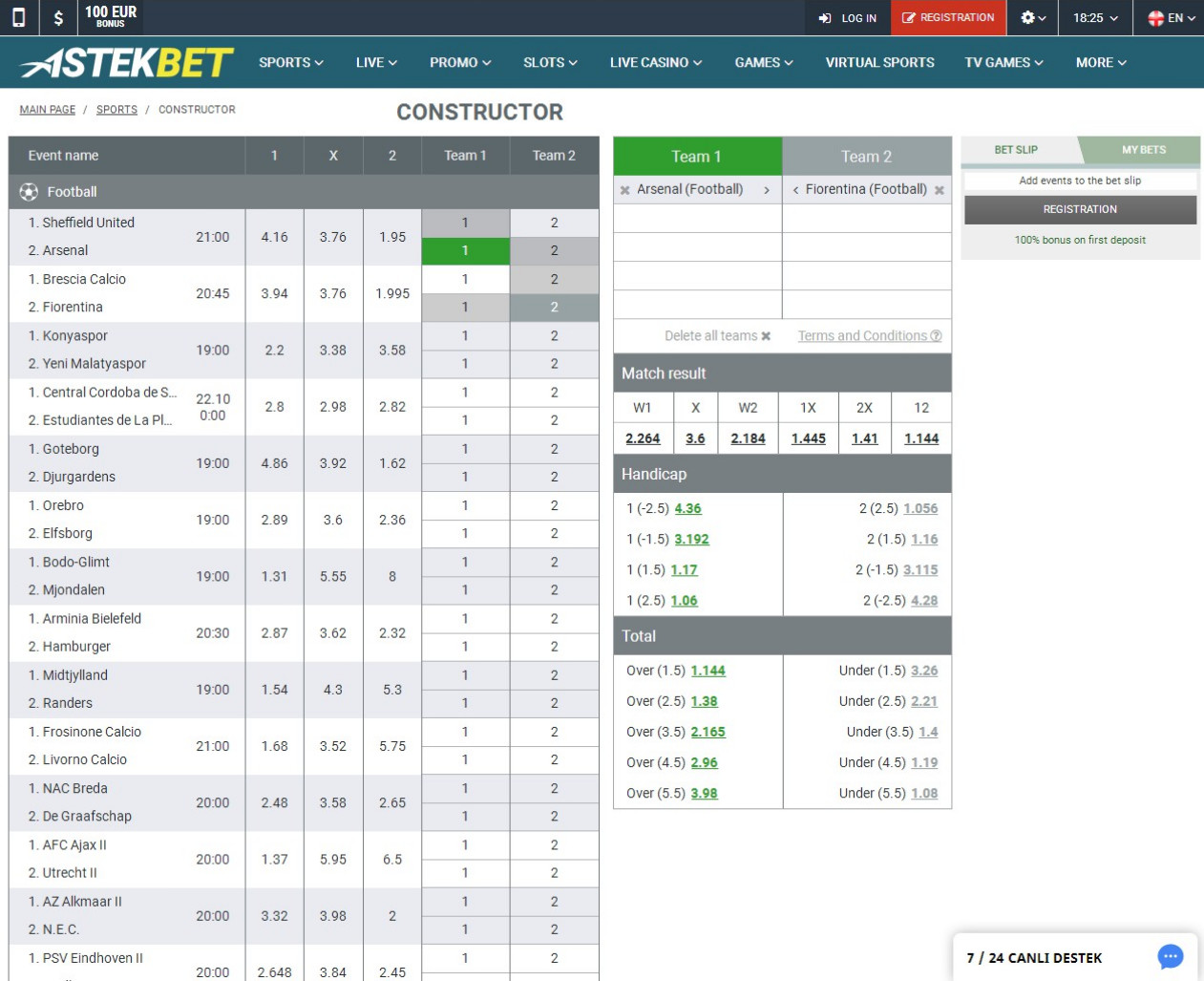The height and width of the screenshot is (981, 1204).
Task: Expand the Live menu
Action: pyautogui.click(x=376, y=62)
